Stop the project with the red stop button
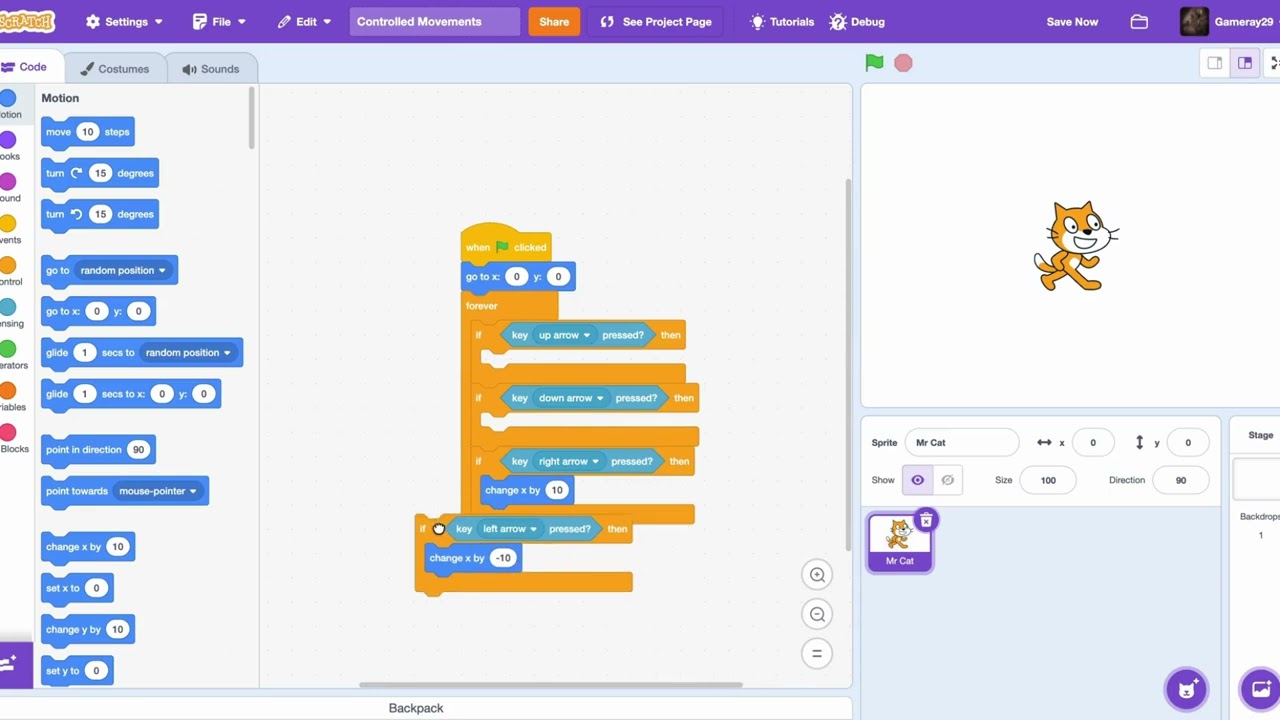Image resolution: width=1280 pixels, height=720 pixels. click(x=903, y=63)
